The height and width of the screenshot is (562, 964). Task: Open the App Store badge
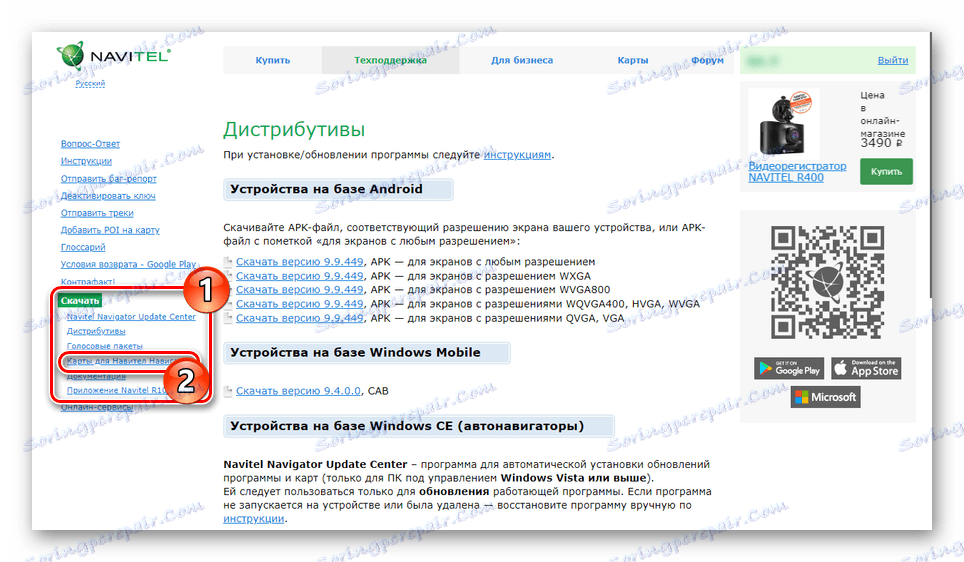pyautogui.click(x=866, y=368)
